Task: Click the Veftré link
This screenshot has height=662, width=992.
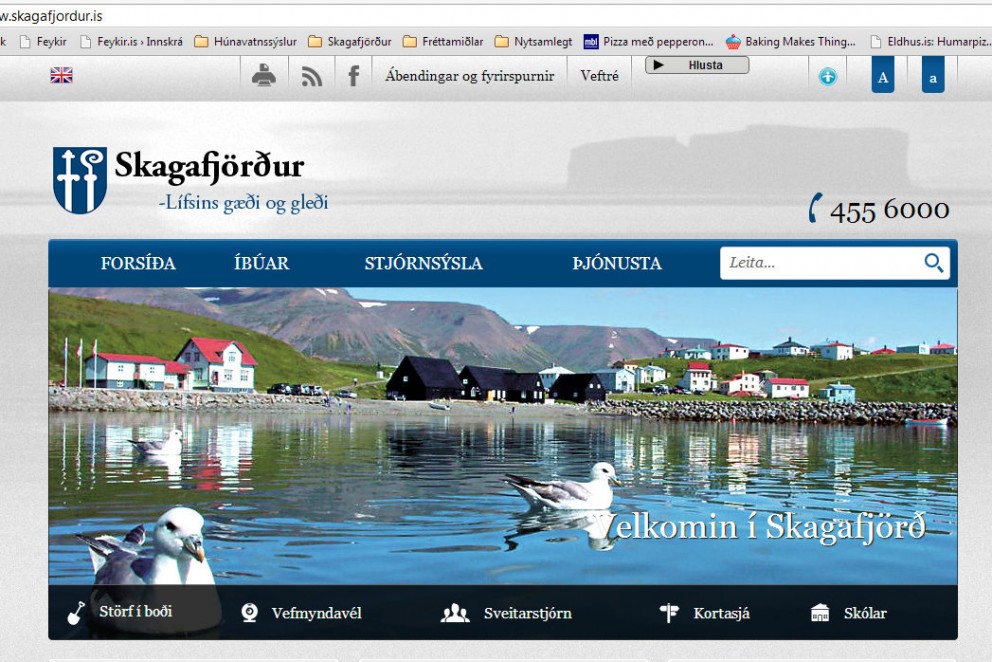Action: [600, 74]
